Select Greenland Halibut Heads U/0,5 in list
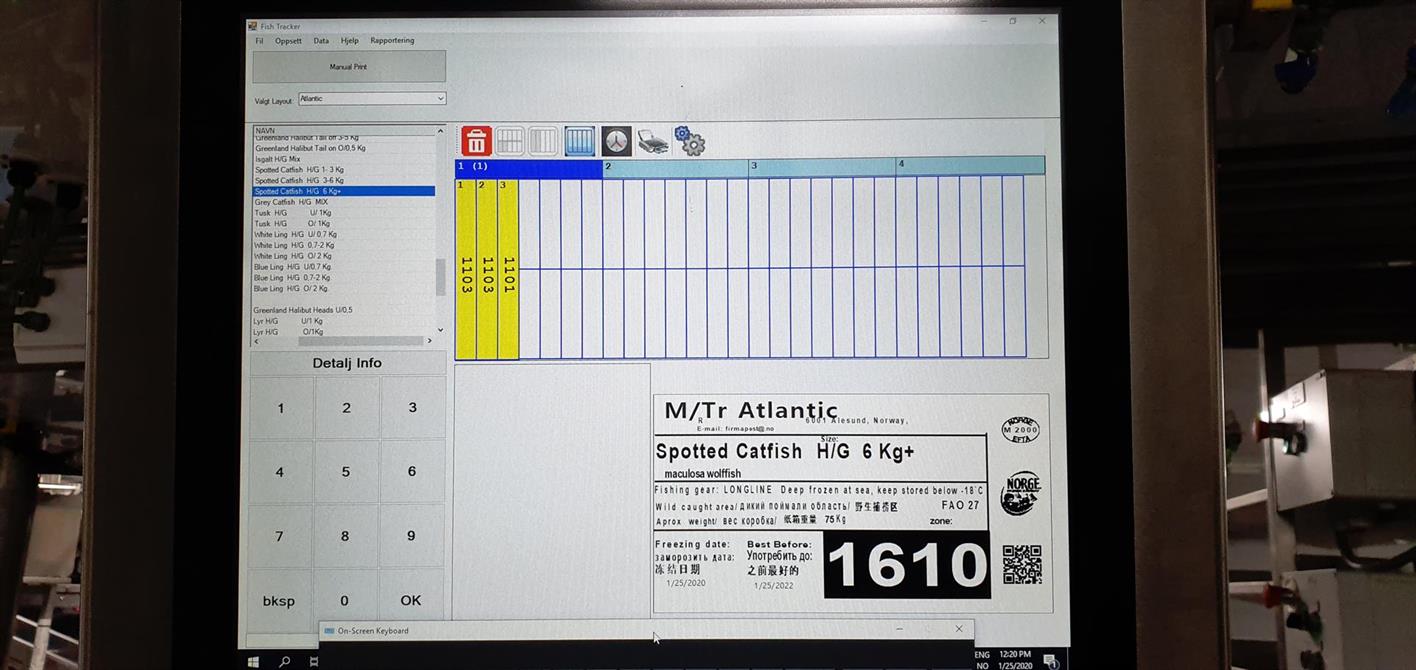 [302, 310]
